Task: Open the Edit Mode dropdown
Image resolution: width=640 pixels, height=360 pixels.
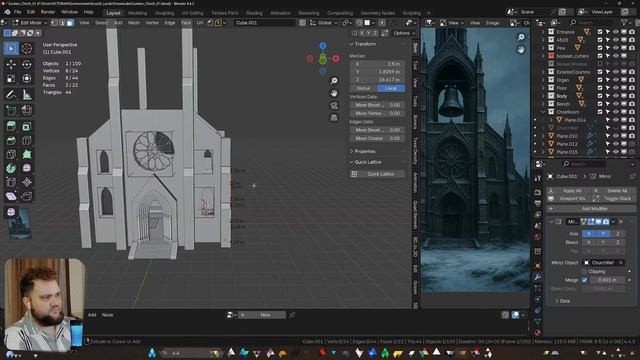Action: pyautogui.click(x=31, y=23)
